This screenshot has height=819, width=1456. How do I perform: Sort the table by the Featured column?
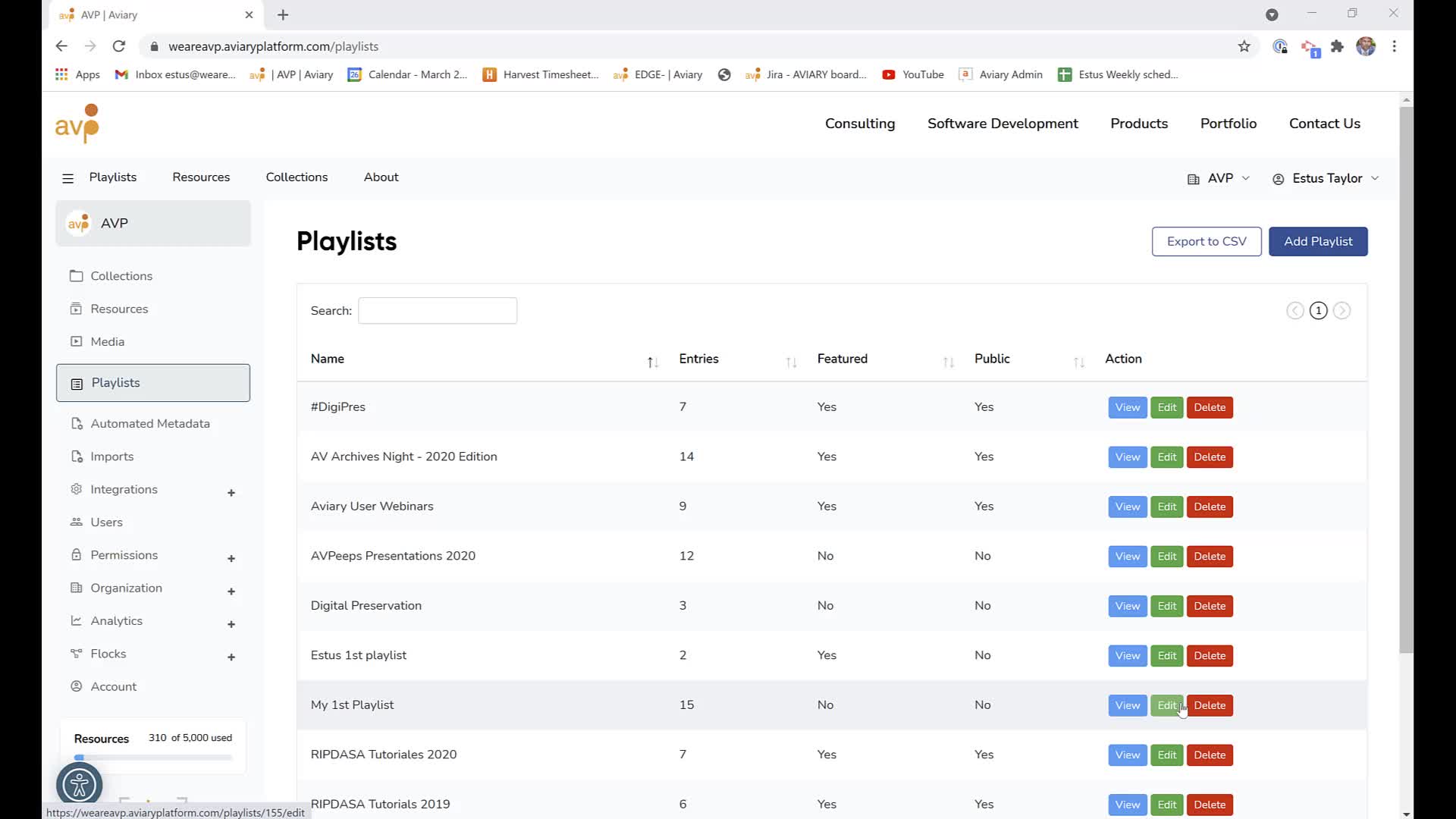pos(948,362)
